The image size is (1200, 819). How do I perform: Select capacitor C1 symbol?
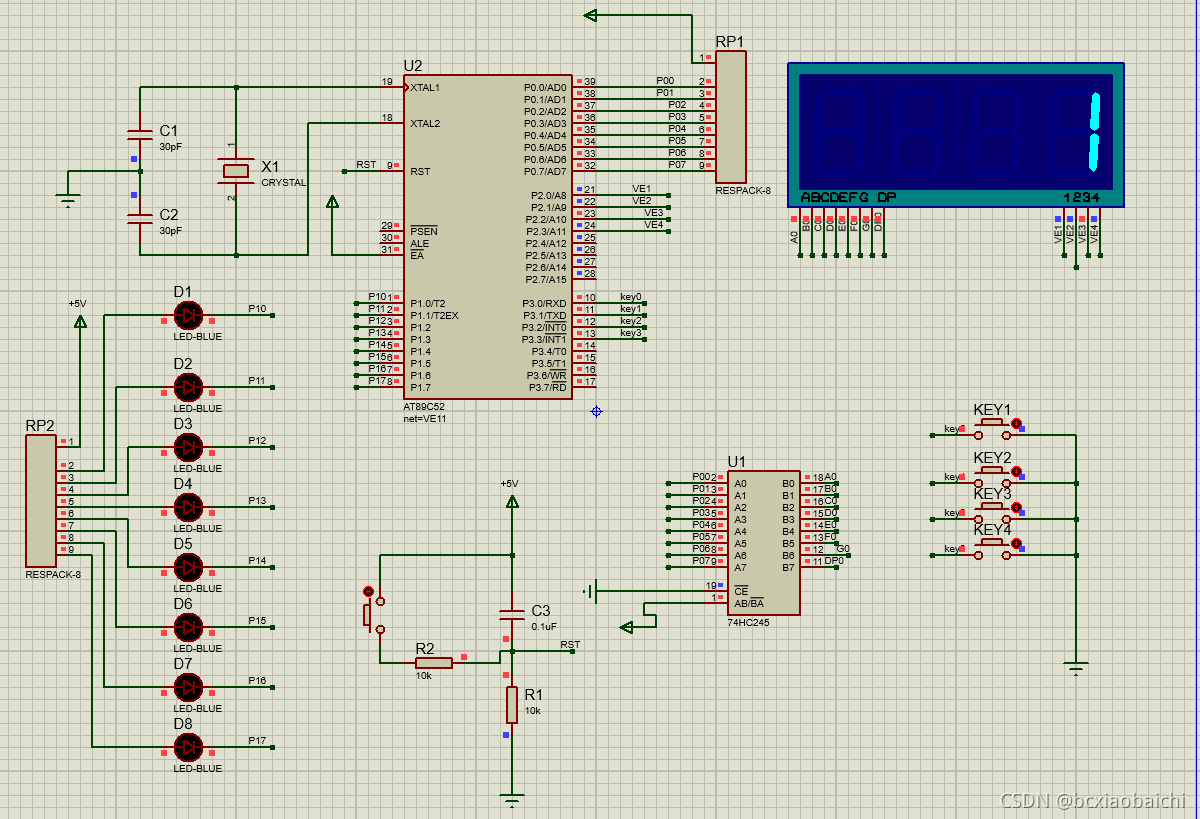pyautogui.click(x=139, y=134)
